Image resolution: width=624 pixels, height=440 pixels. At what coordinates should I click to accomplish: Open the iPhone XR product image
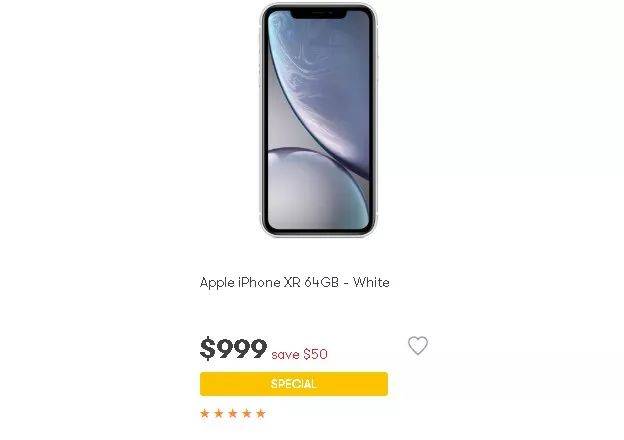coord(318,120)
